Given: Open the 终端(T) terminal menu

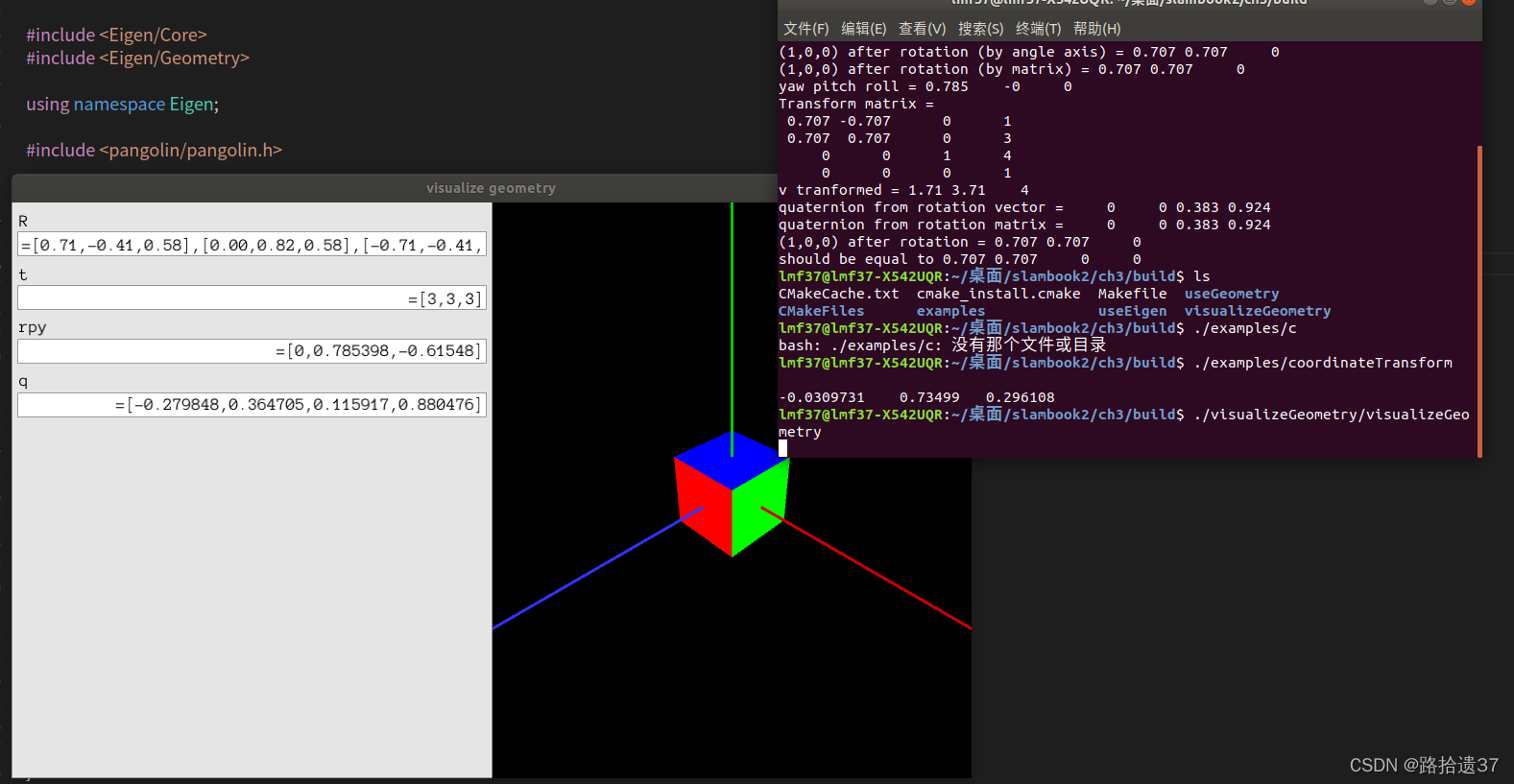Looking at the screenshot, I should tap(1038, 29).
